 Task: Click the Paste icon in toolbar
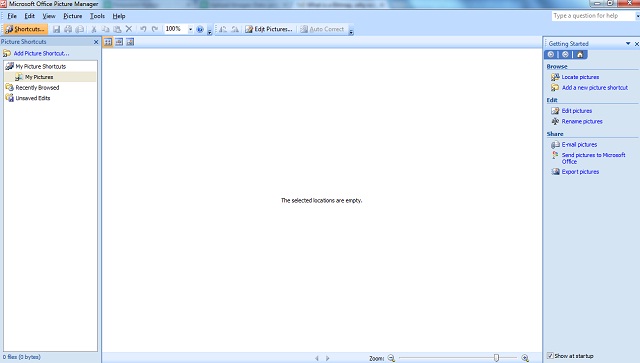tap(117, 29)
